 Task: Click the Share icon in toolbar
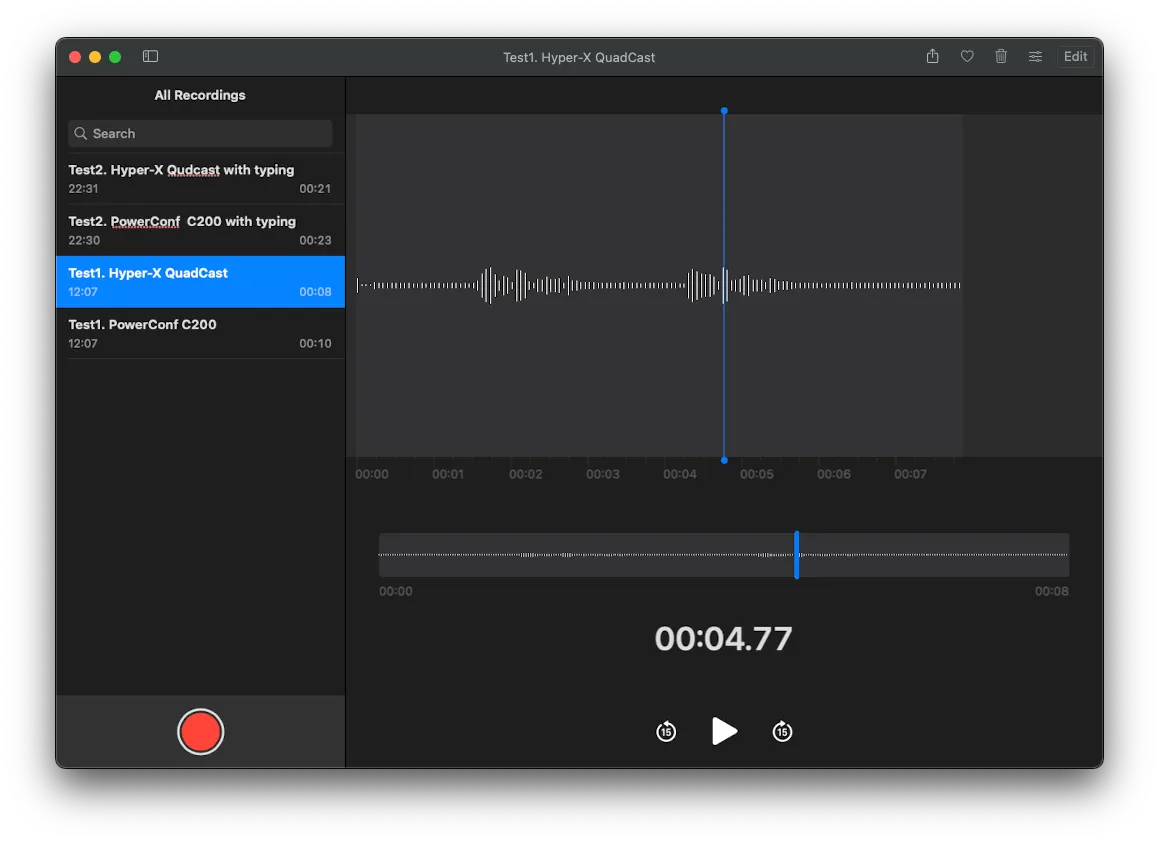pos(932,57)
